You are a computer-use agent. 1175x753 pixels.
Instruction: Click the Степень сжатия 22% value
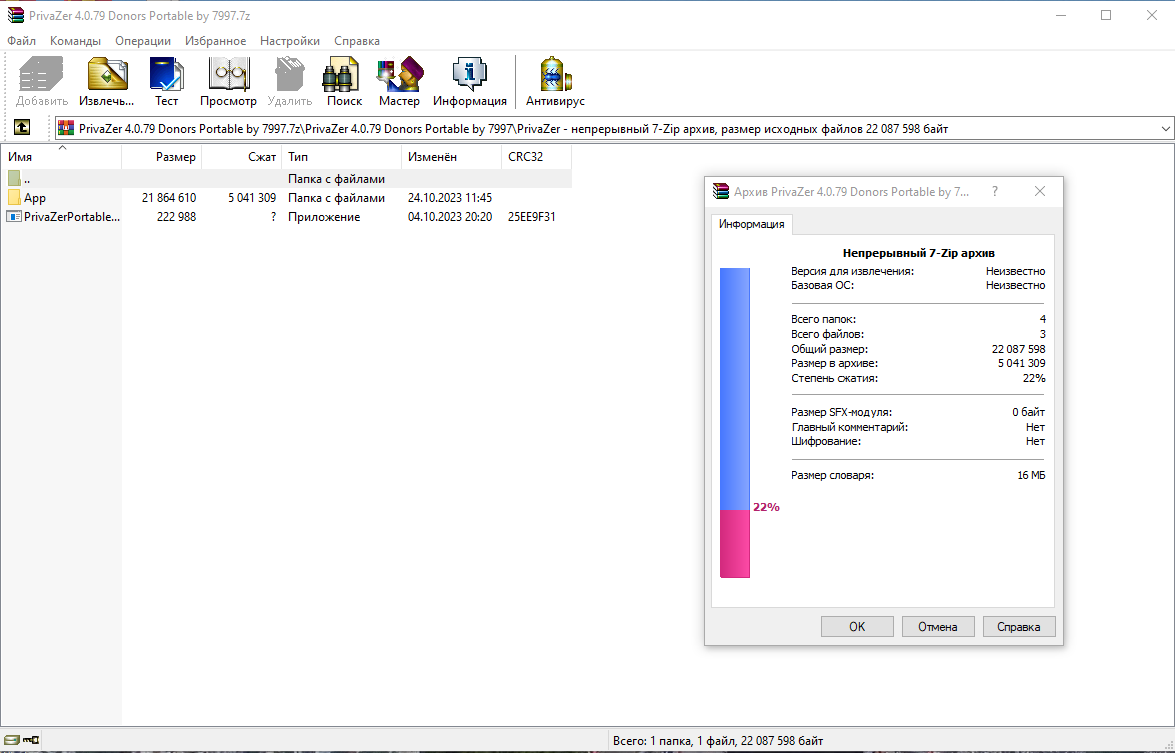tap(1034, 378)
